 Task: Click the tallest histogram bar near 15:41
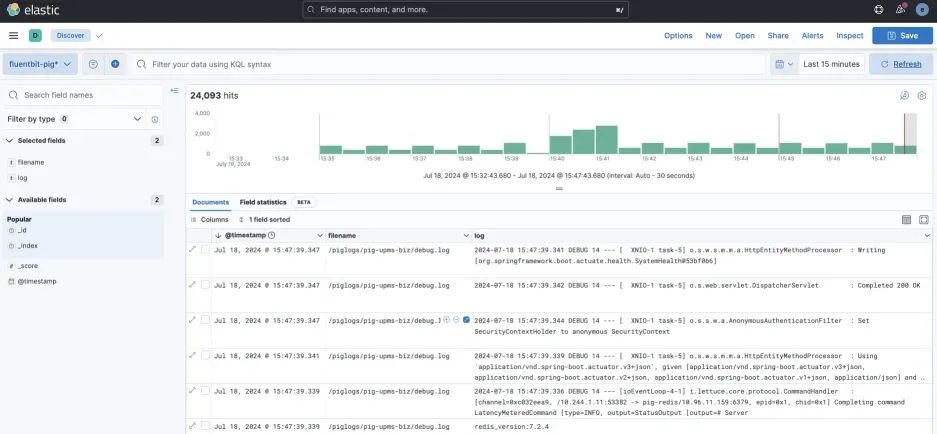click(606, 140)
